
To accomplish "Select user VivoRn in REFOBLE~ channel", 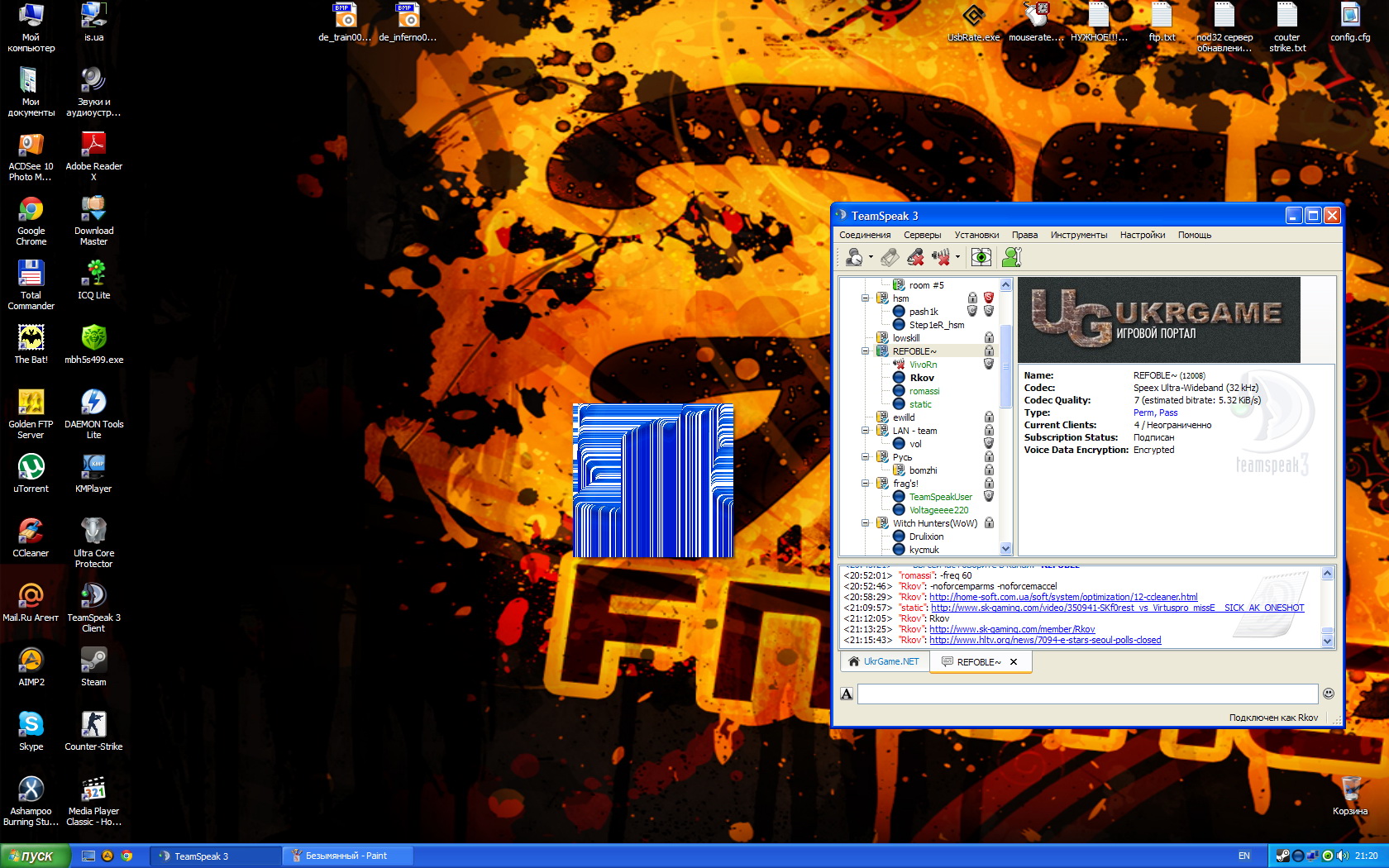I will pos(923,365).
